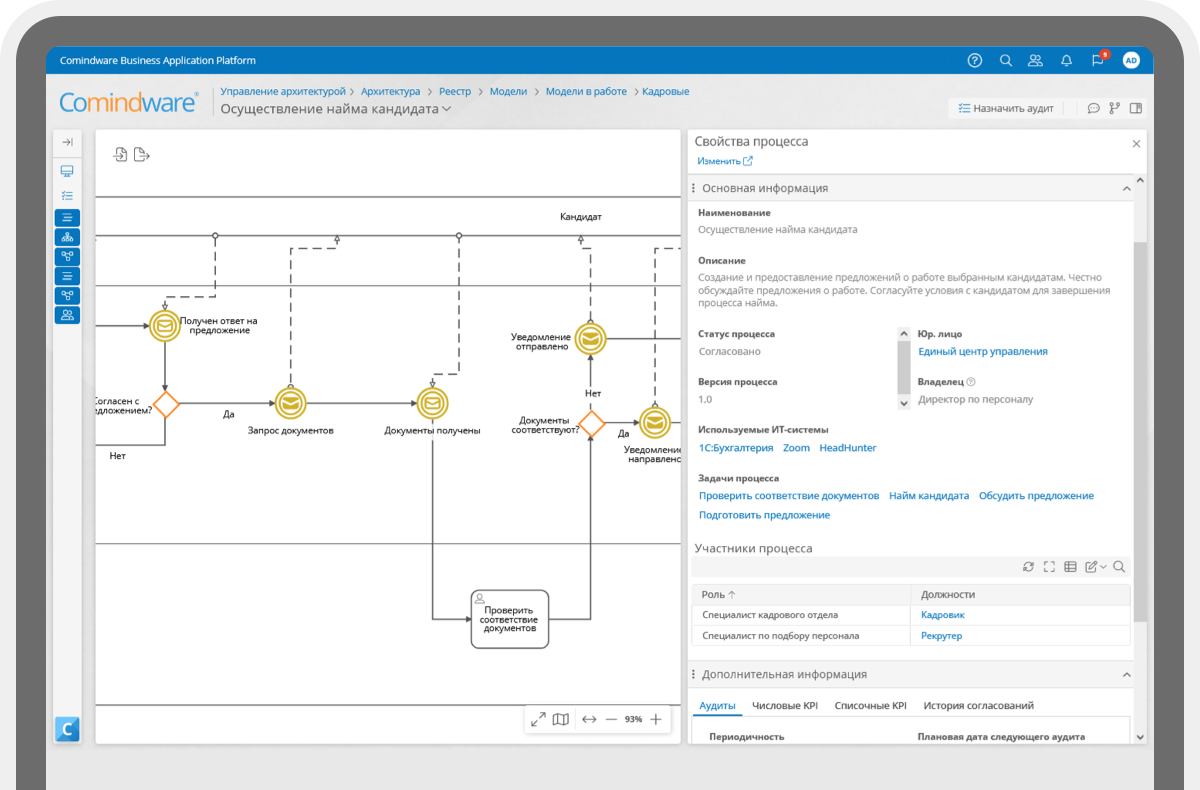Open Подготовить предложение task link
This screenshot has height=790, width=1200.
click(764, 515)
